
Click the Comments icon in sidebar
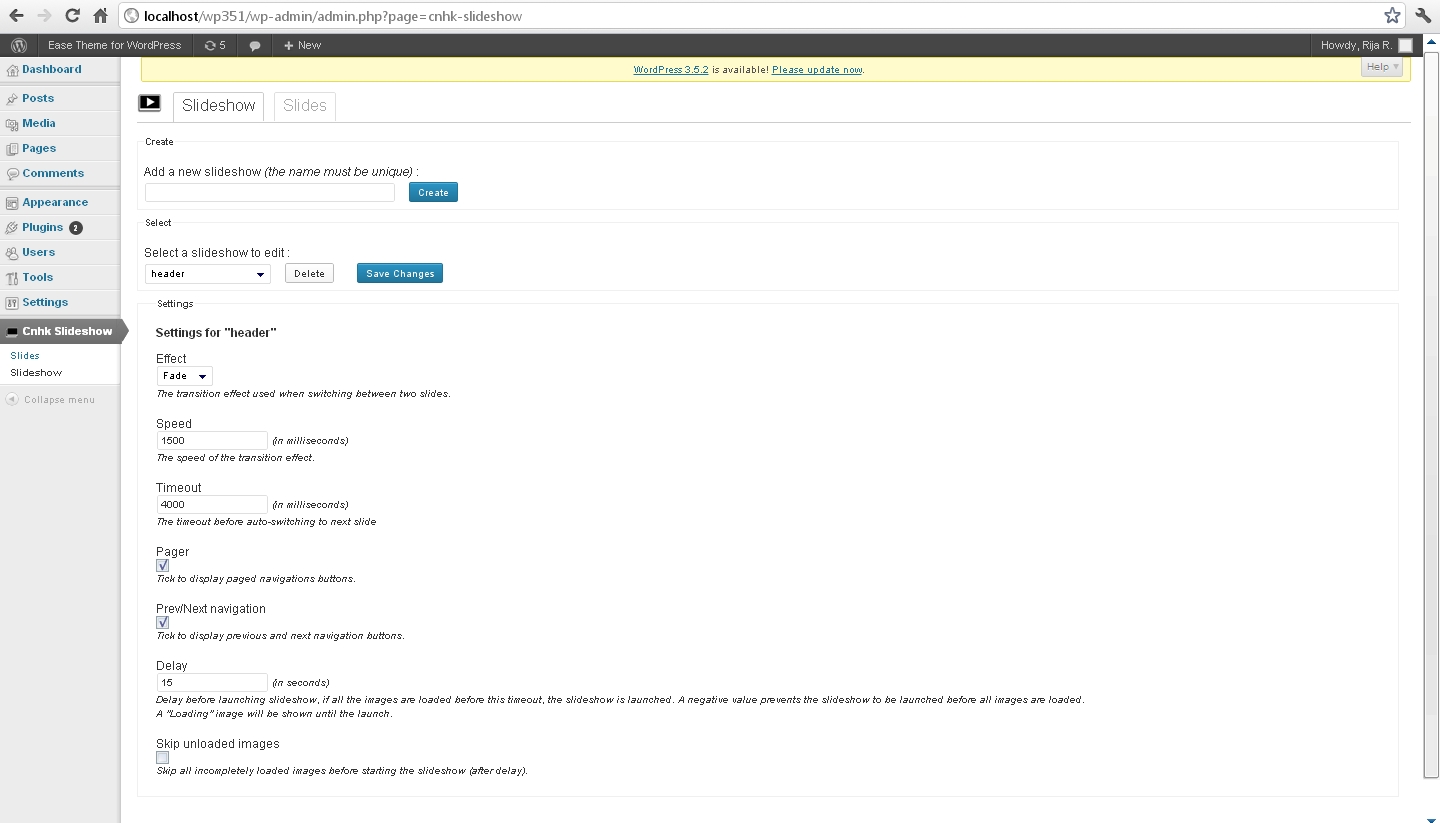pyautogui.click(x=12, y=174)
